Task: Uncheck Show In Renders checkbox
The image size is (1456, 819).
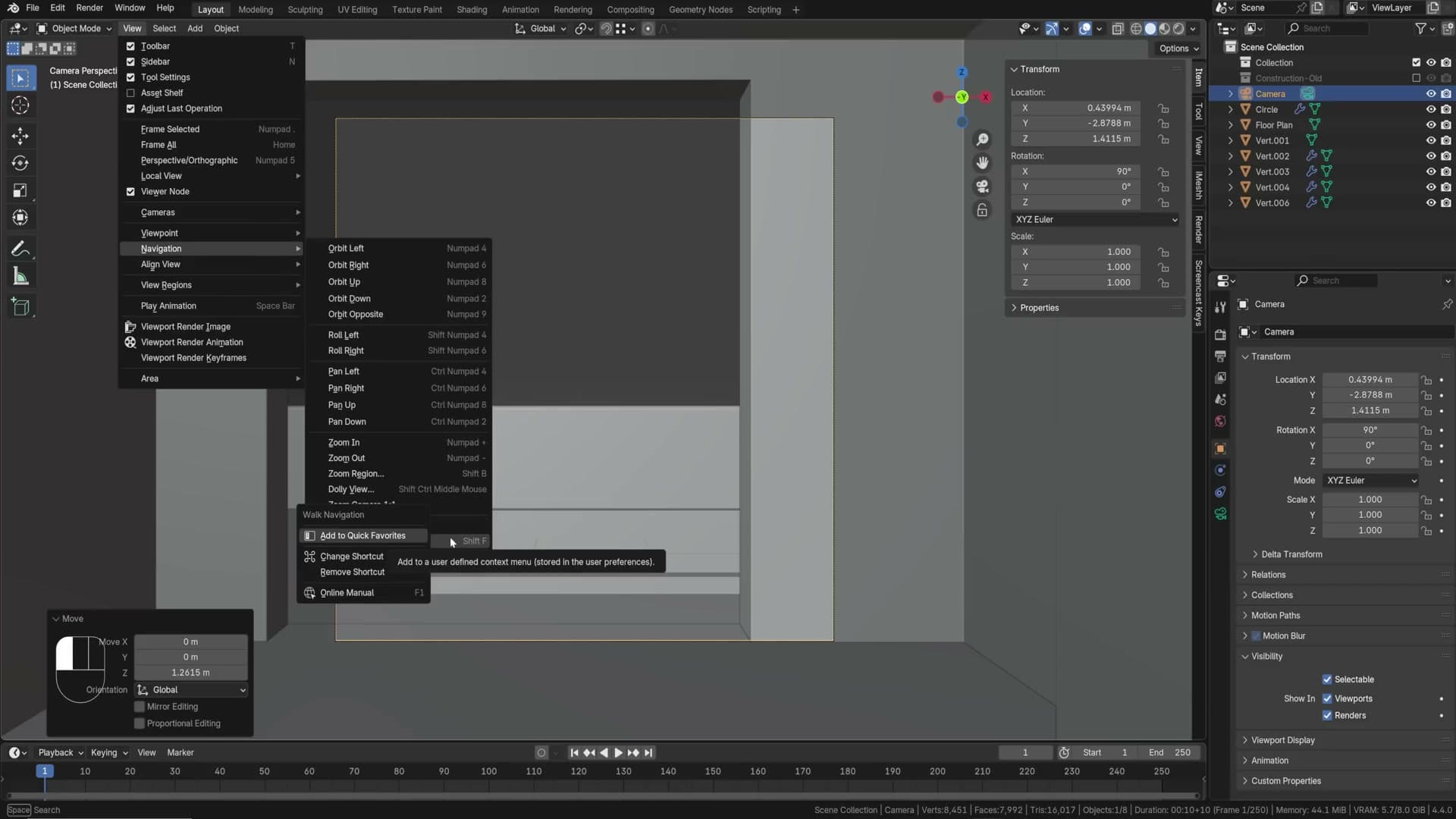Action: (1327, 716)
